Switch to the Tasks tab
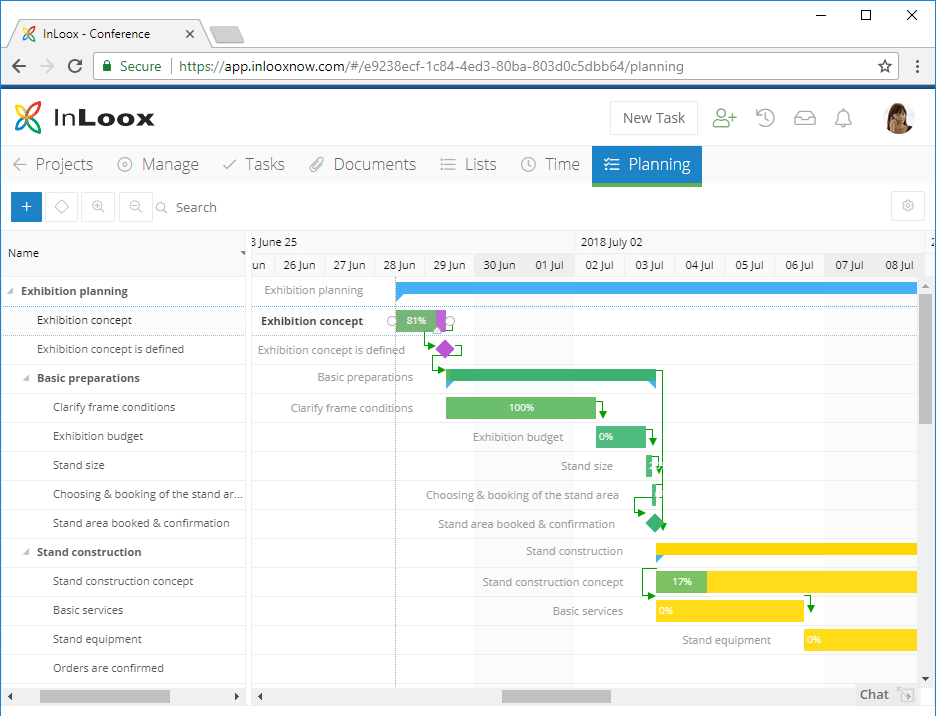Screen dimensions: 936x716 click(253, 164)
